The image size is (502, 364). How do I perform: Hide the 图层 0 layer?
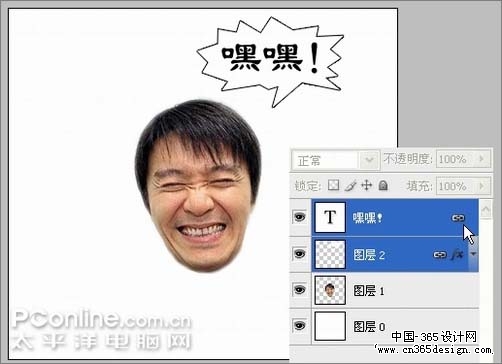(300, 325)
